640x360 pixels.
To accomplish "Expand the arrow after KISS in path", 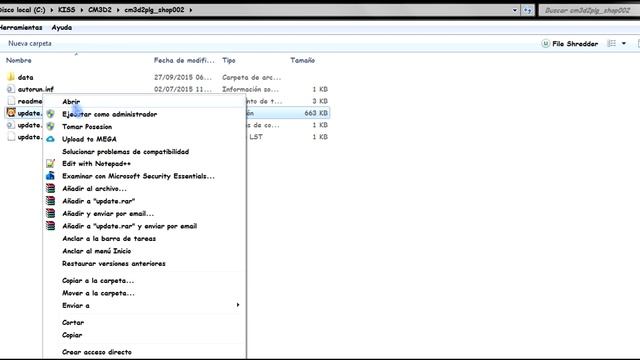I will point(82,10).
